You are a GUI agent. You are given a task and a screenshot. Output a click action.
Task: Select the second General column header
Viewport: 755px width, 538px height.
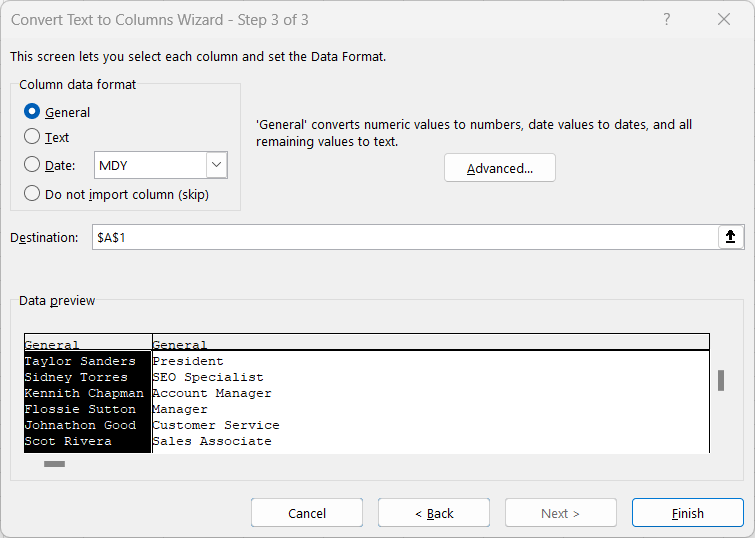pos(430,343)
